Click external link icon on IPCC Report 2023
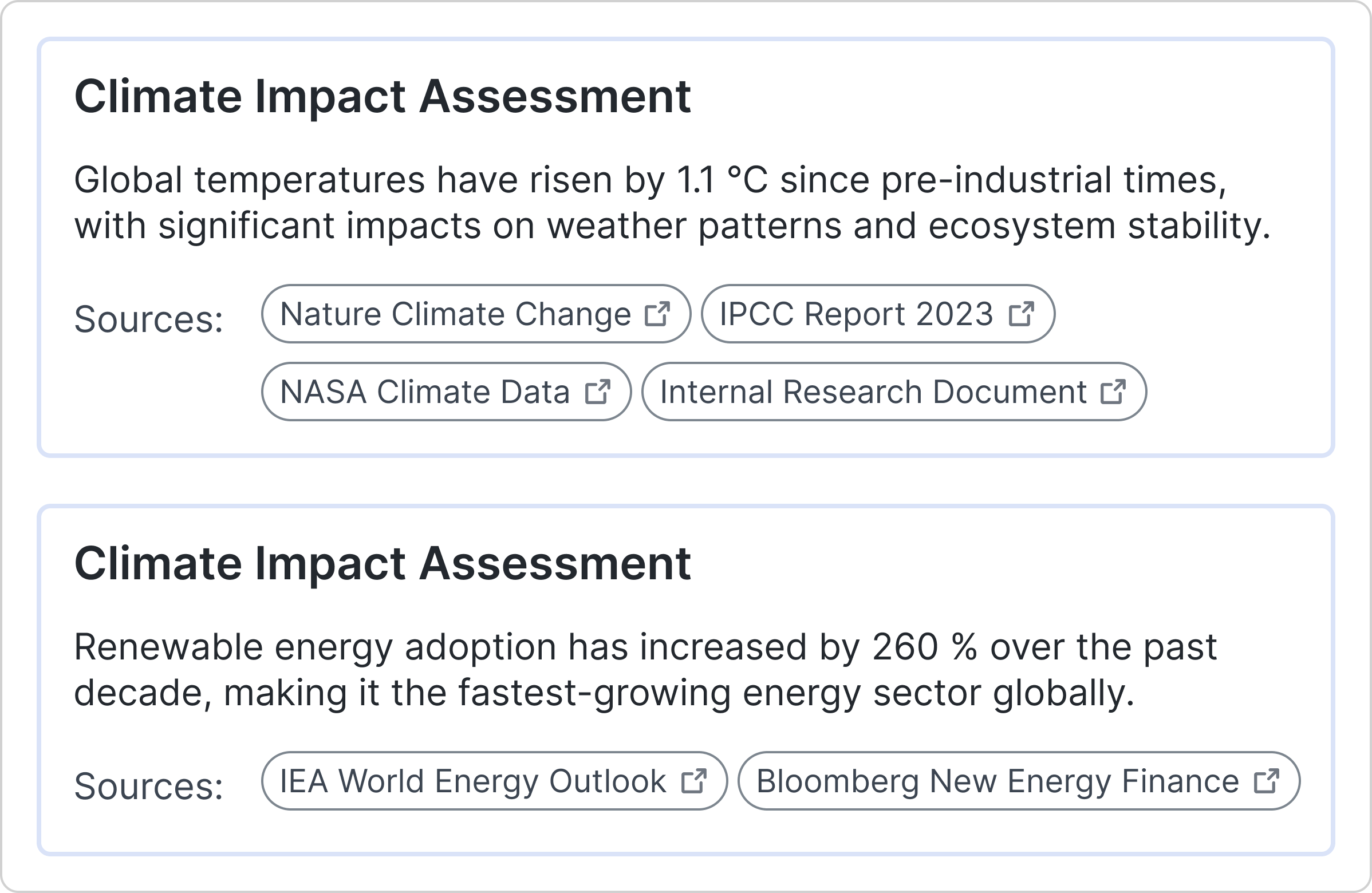The width and height of the screenshot is (1372, 893). (1022, 314)
